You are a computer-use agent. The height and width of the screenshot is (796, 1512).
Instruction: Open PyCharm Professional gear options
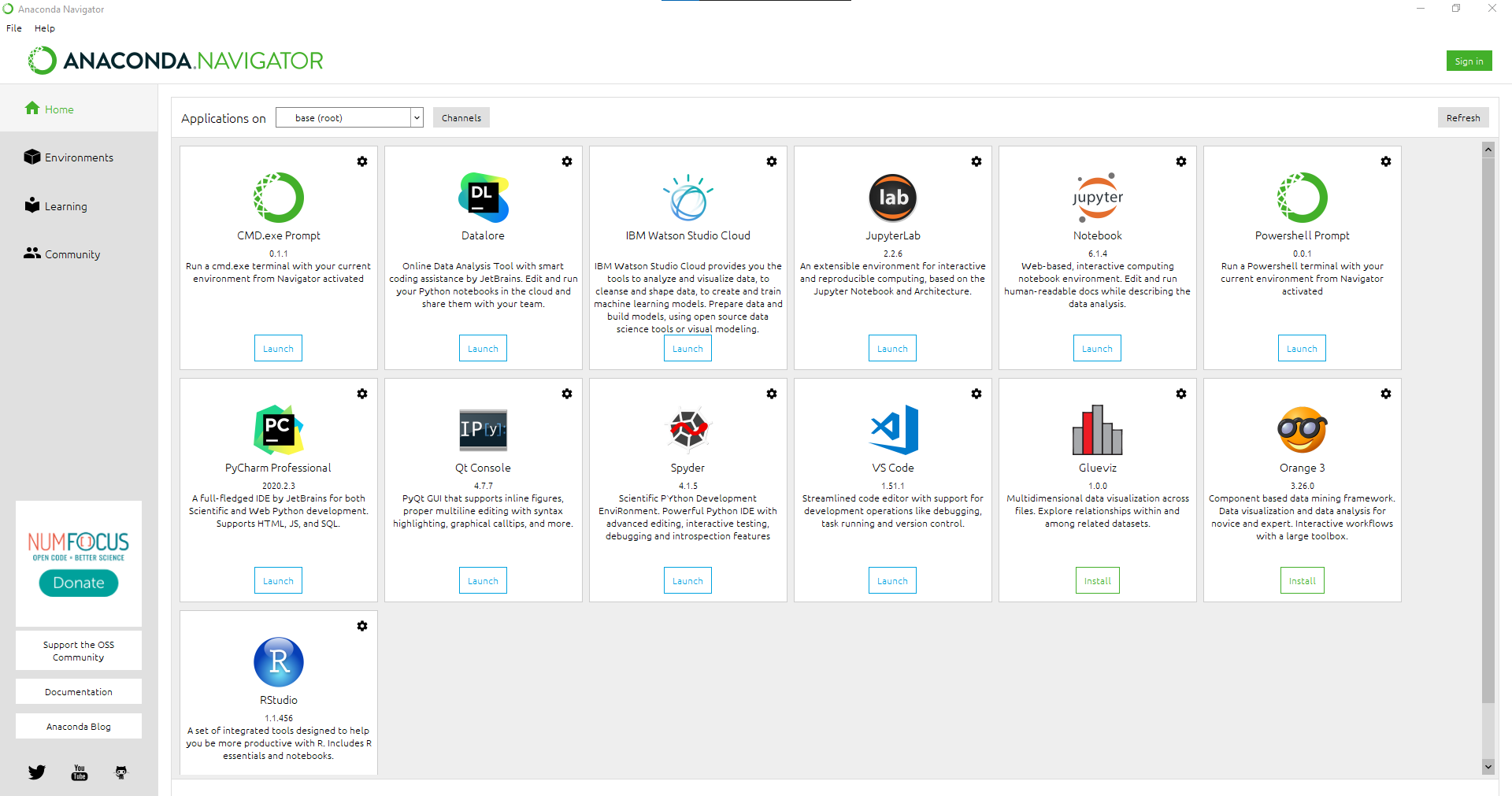(362, 394)
